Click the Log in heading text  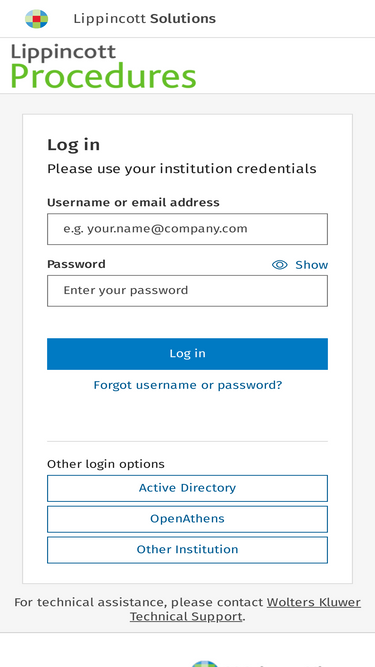click(x=74, y=145)
